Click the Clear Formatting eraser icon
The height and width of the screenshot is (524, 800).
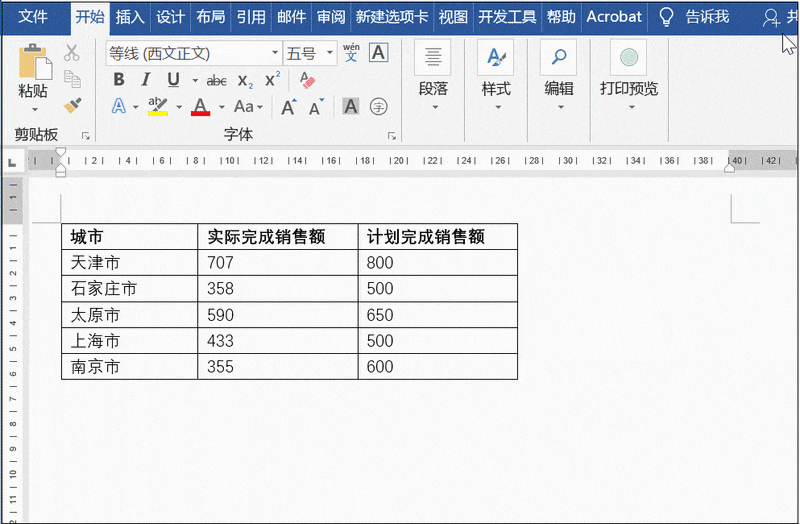[307, 80]
